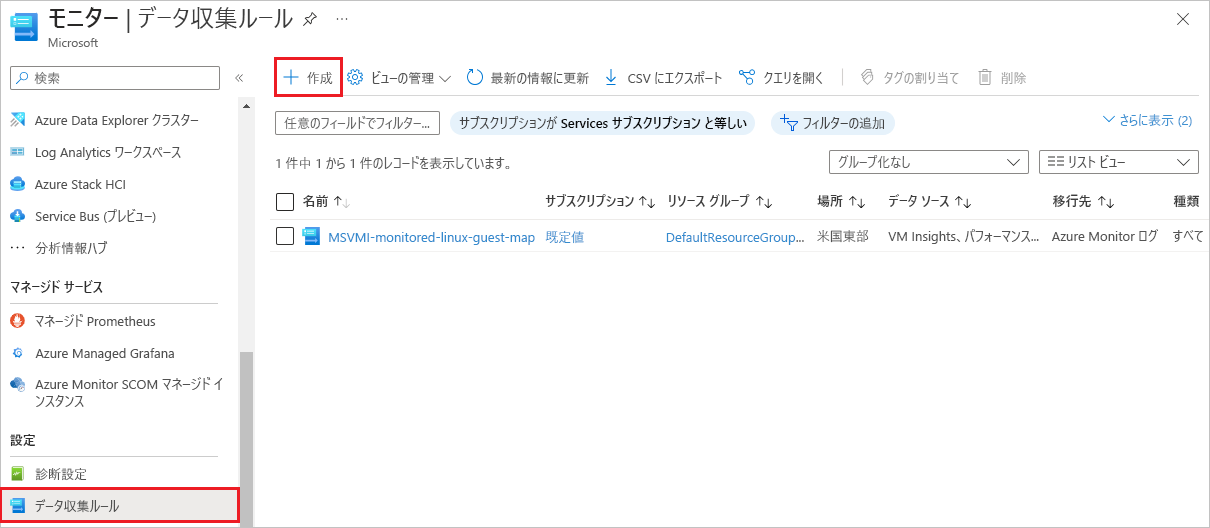Click the SCOM managed instance icon

[17, 384]
